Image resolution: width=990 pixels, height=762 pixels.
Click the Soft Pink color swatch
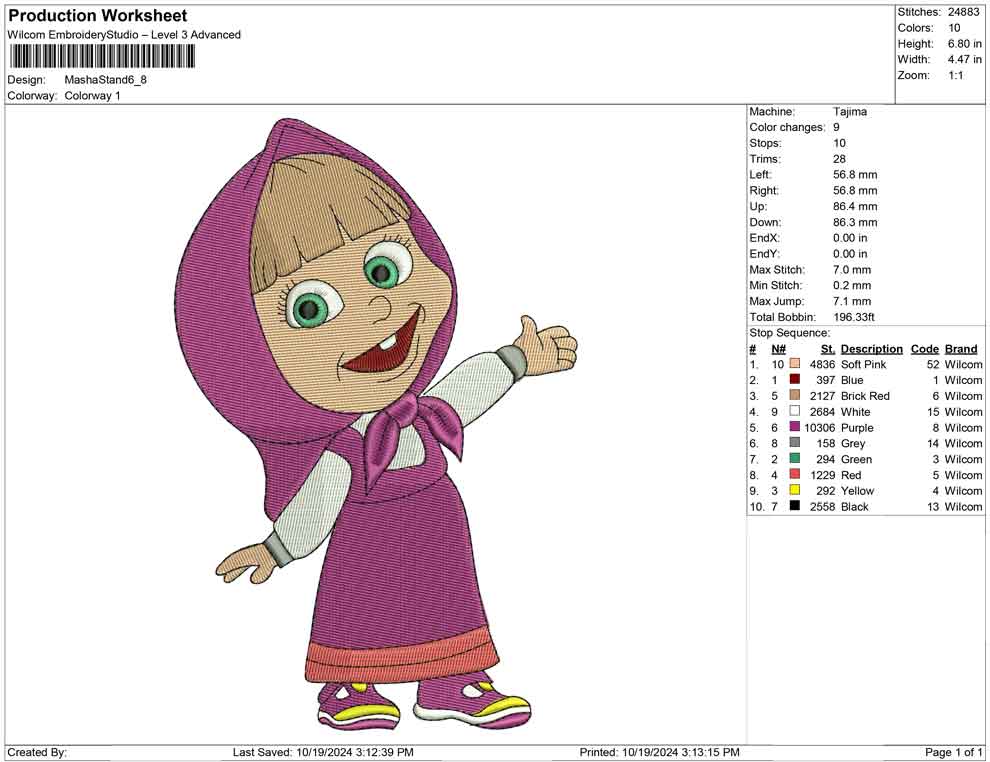click(795, 364)
